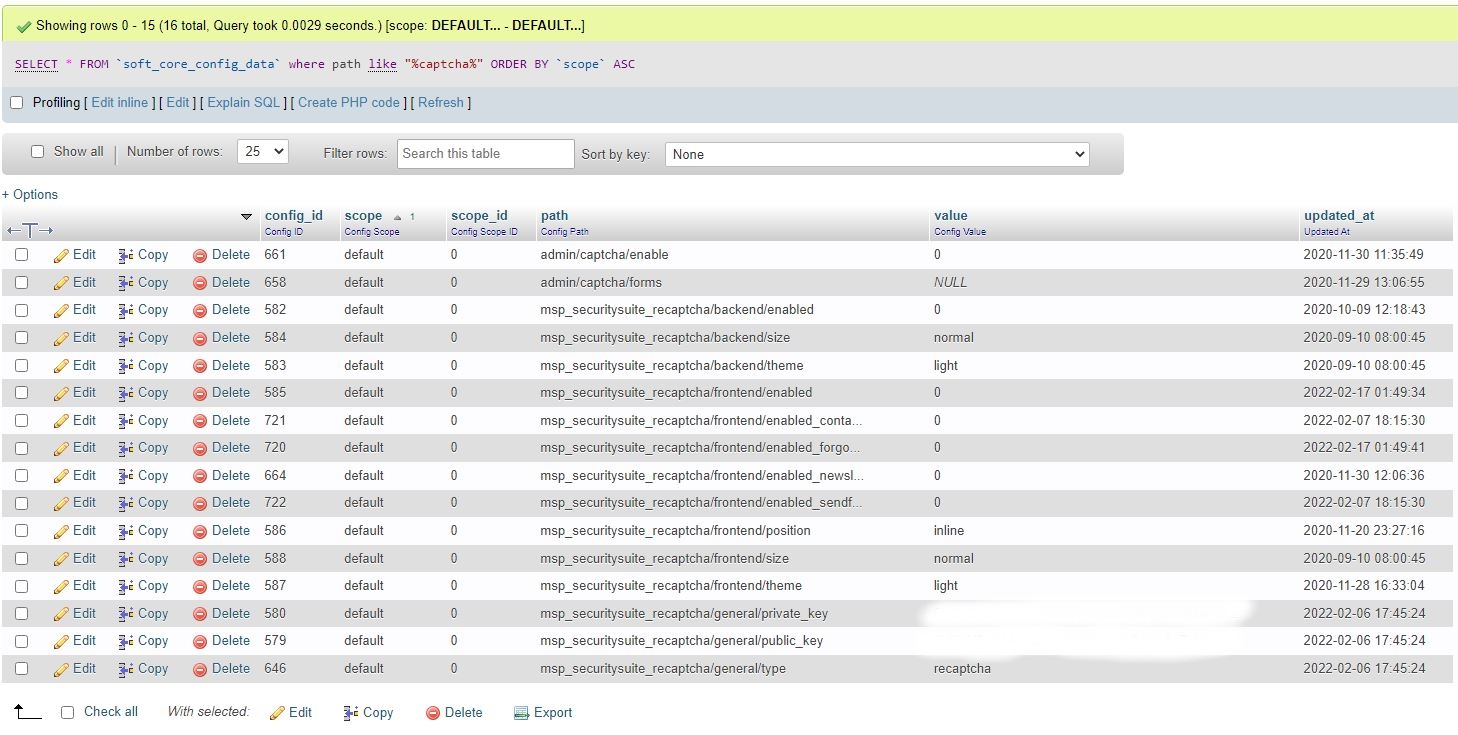Viewport: 1458px width, 735px height.
Task: Expand the + Options section
Action: (x=30, y=195)
